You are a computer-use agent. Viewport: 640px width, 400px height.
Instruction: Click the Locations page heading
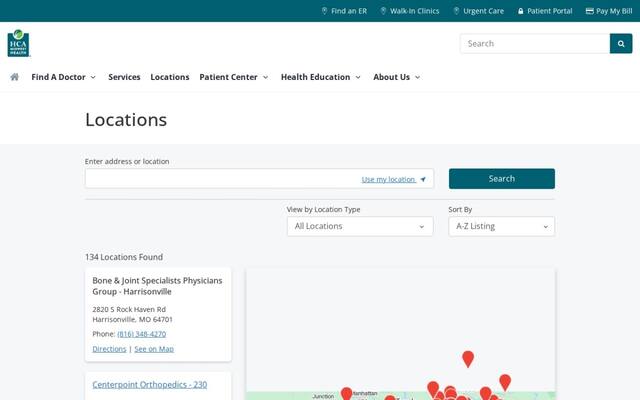[126, 120]
